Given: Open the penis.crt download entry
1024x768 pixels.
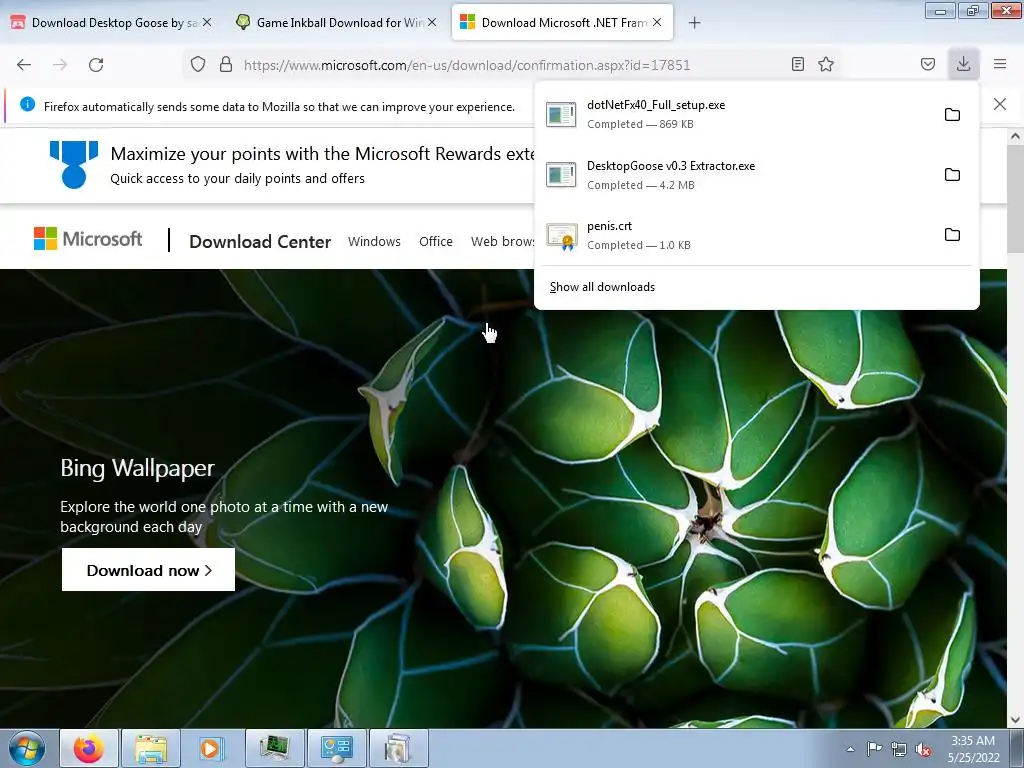Looking at the screenshot, I should pyautogui.click(x=736, y=234).
